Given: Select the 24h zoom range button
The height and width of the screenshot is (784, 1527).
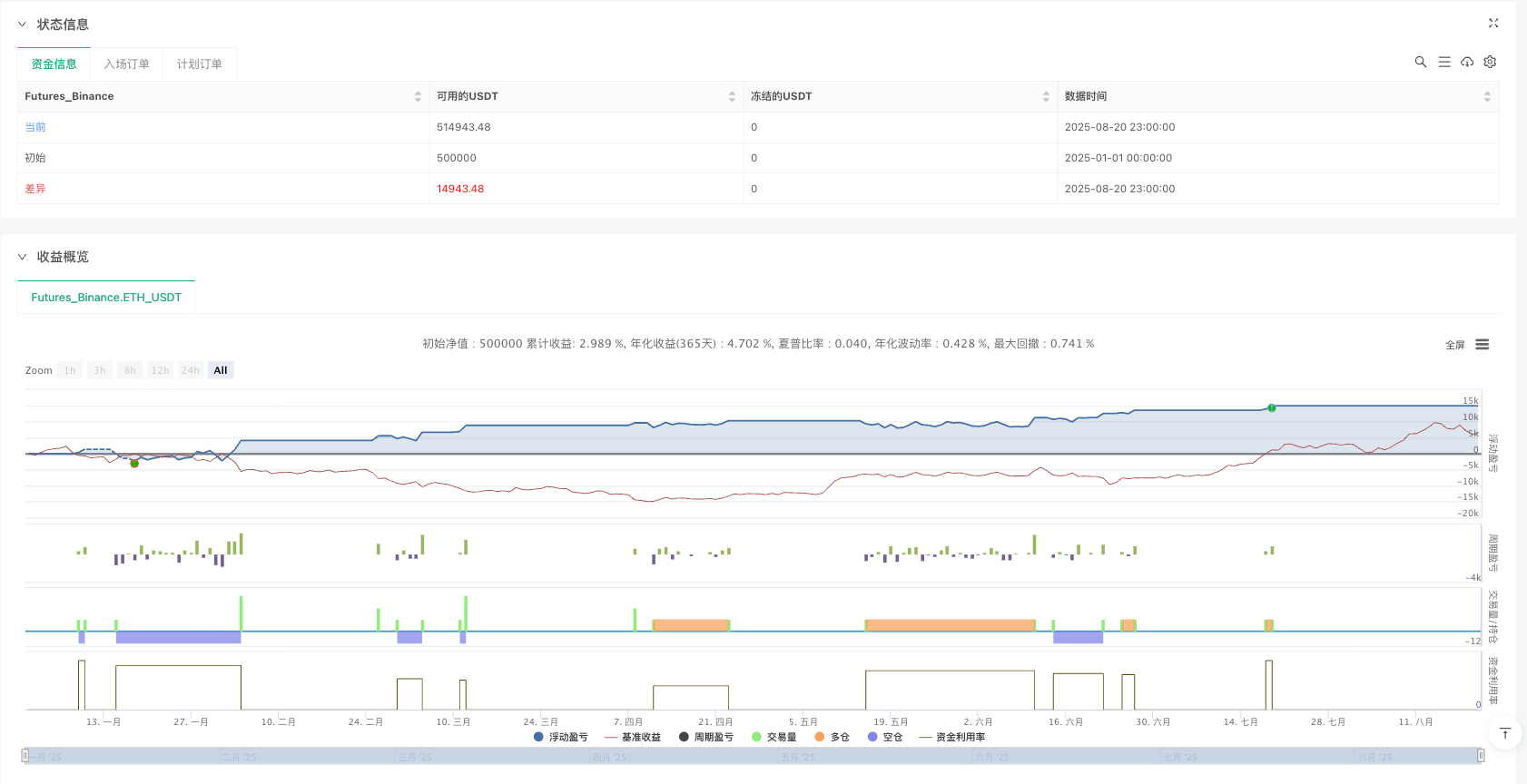Looking at the screenshot, I should tap(190, 370).
